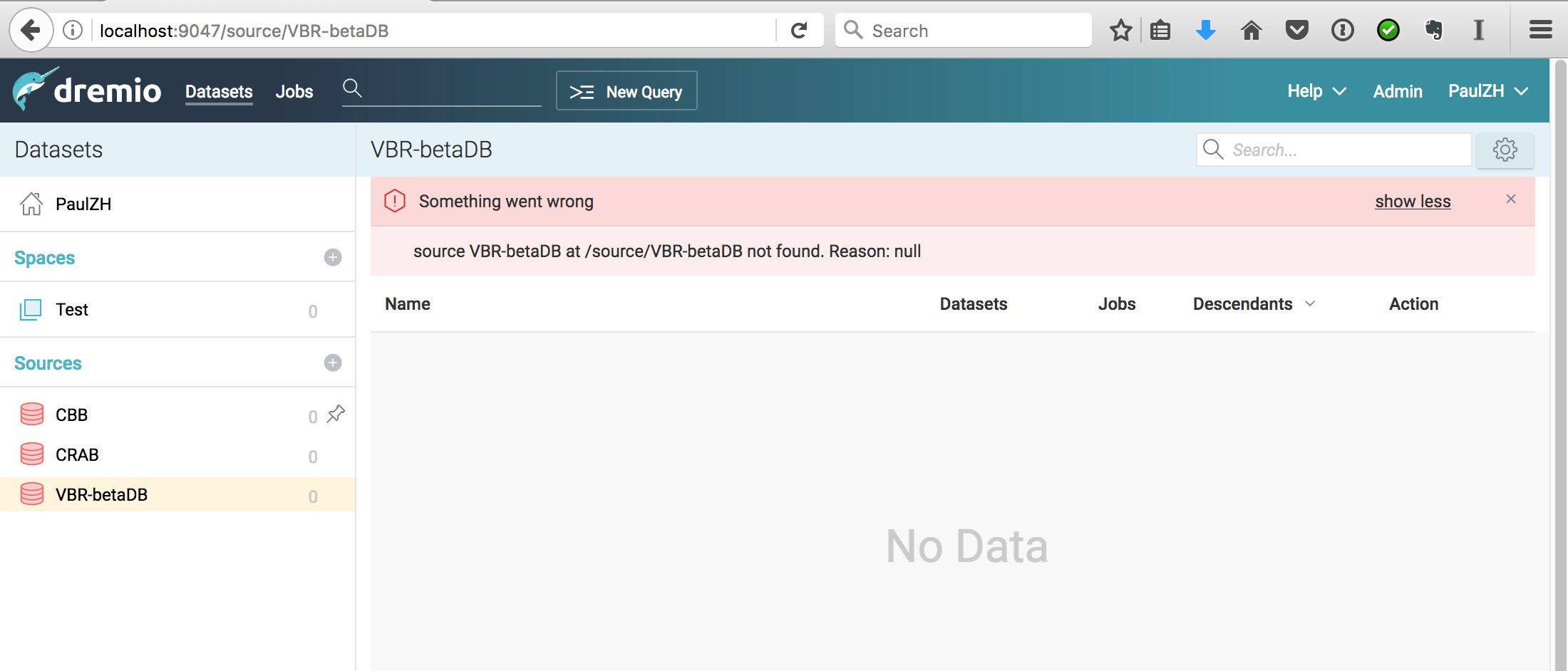Open the PaulZH home space icon
Image resolution: width=1568 pixels, height=671 pixels.
[31, 204]
